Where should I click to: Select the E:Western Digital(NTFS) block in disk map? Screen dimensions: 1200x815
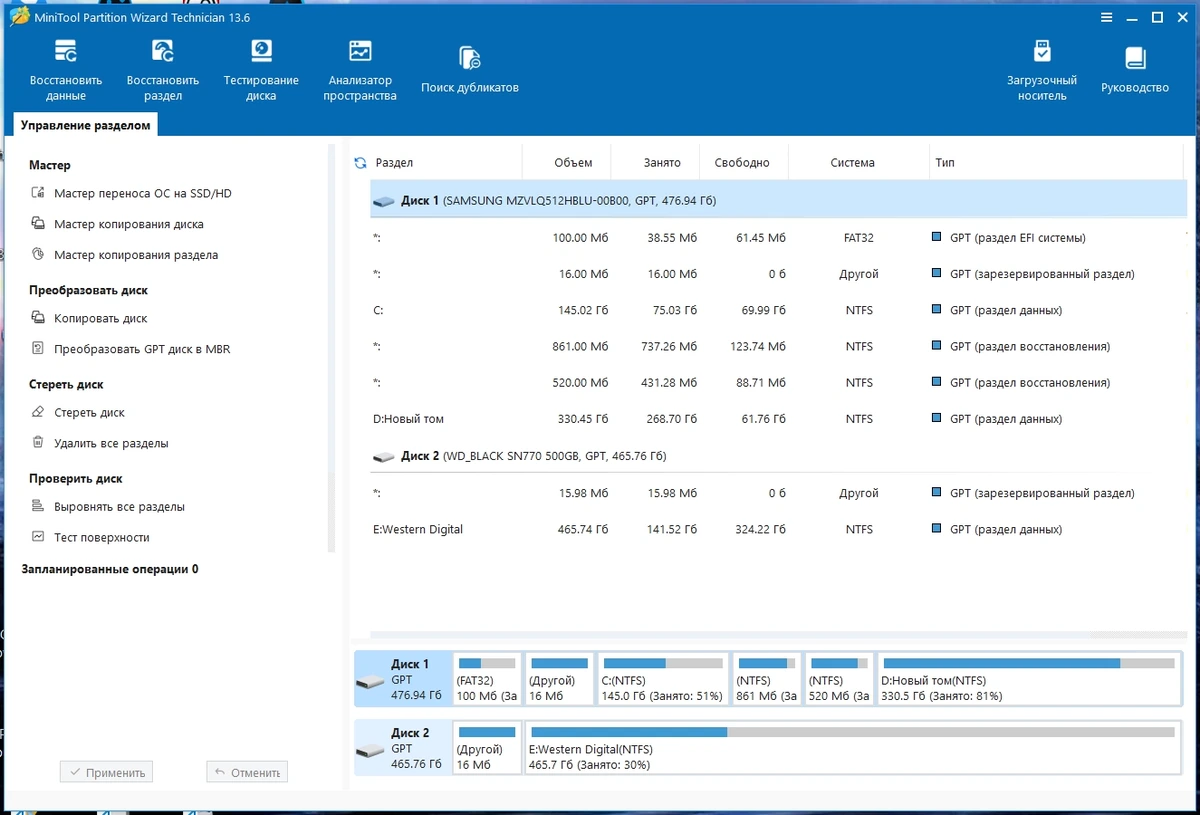(852, 748)
